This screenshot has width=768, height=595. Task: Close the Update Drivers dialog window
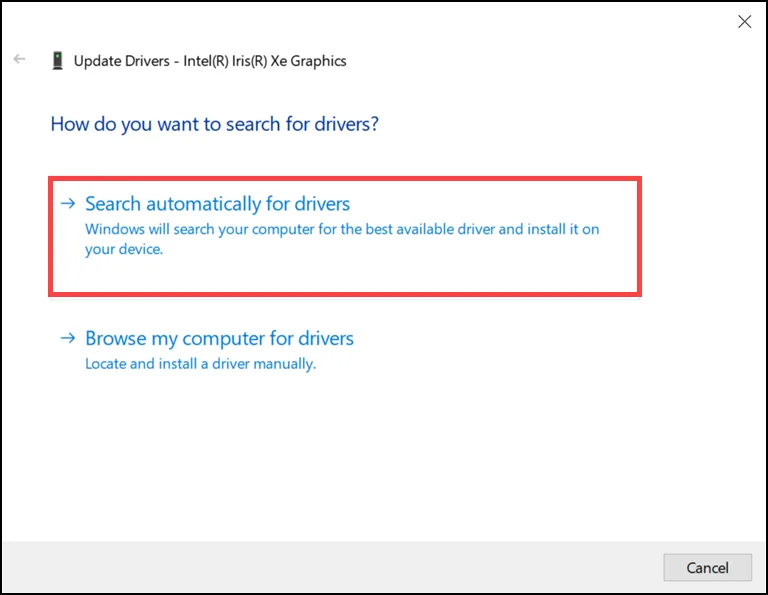coord(744,22)
